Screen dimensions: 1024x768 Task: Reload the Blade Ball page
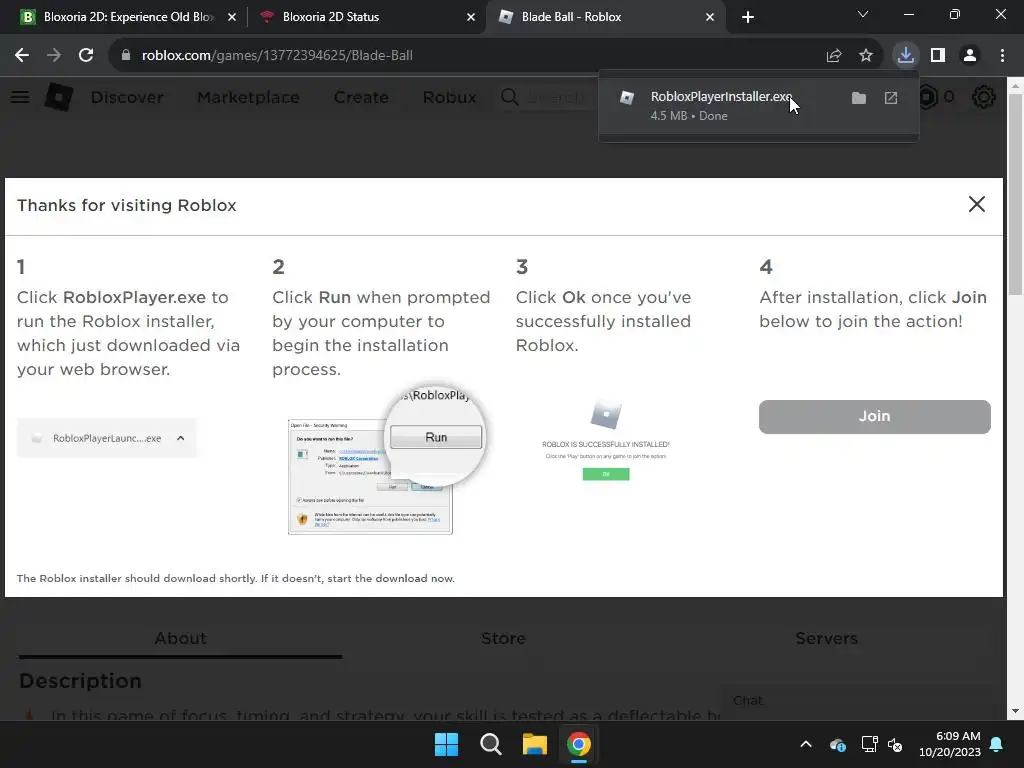point(86,56)
